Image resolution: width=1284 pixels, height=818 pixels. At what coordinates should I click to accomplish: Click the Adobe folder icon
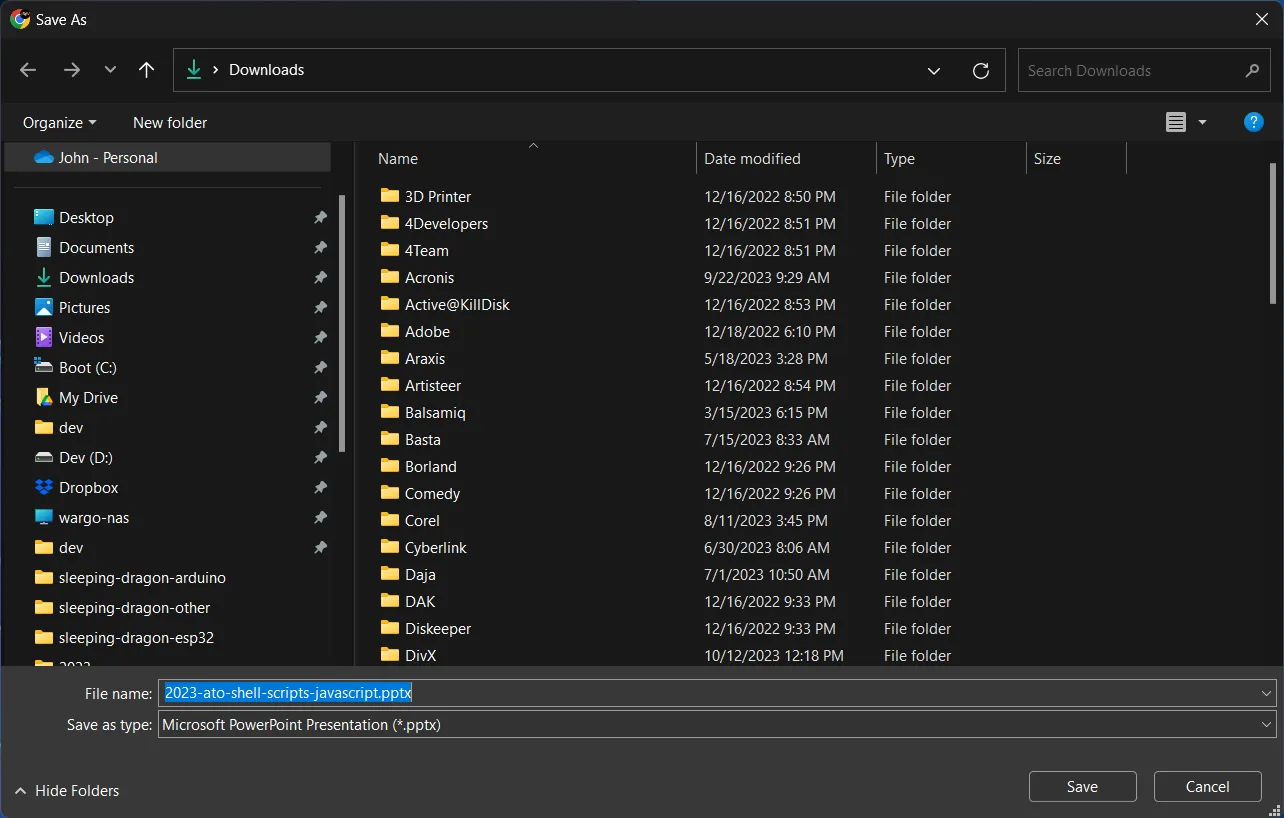pos(390,331)
